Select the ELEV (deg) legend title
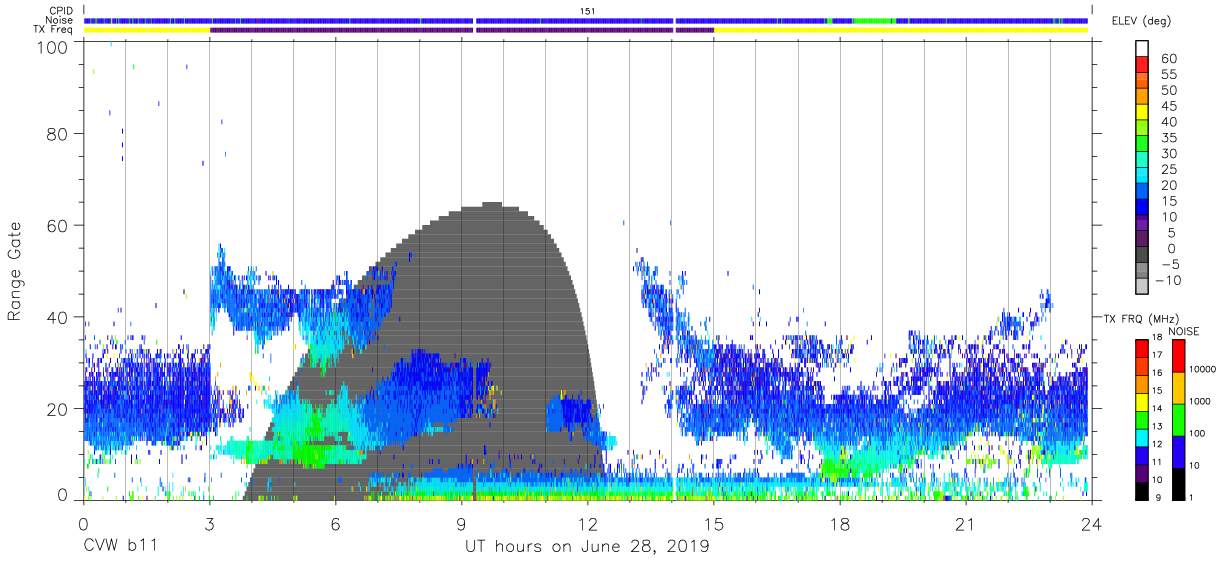This screenshot has width=1228, height=567. [x=1144, y=22]
